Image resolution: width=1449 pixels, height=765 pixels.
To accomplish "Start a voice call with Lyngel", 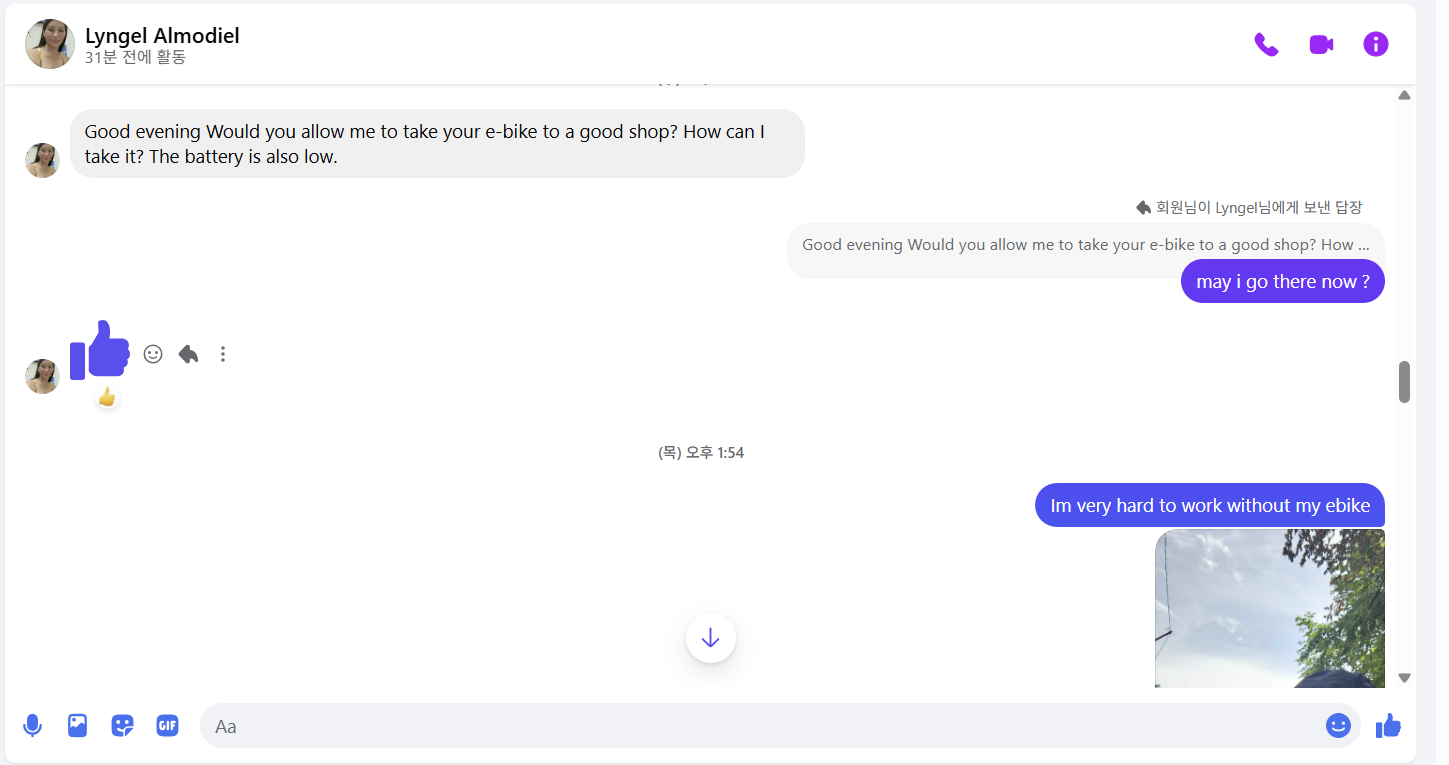I will (x=1266, y=45).
